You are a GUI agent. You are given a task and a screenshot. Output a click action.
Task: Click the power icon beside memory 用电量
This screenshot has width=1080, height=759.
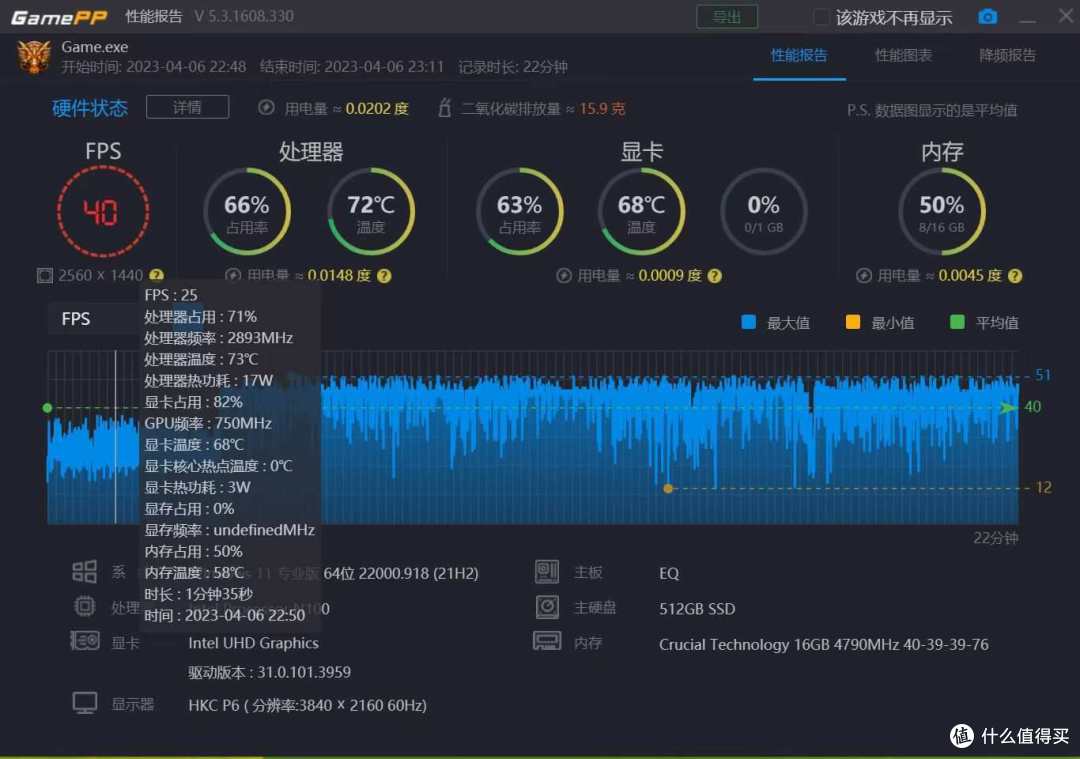[x=864, y=275]
